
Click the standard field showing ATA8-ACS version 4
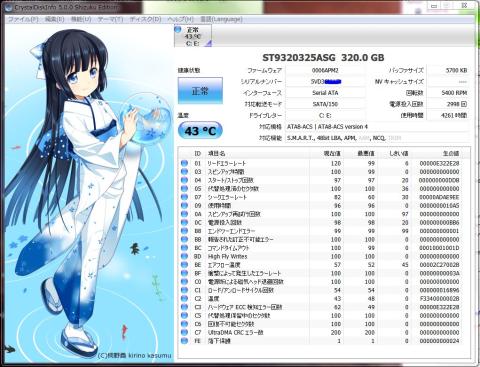377,127
